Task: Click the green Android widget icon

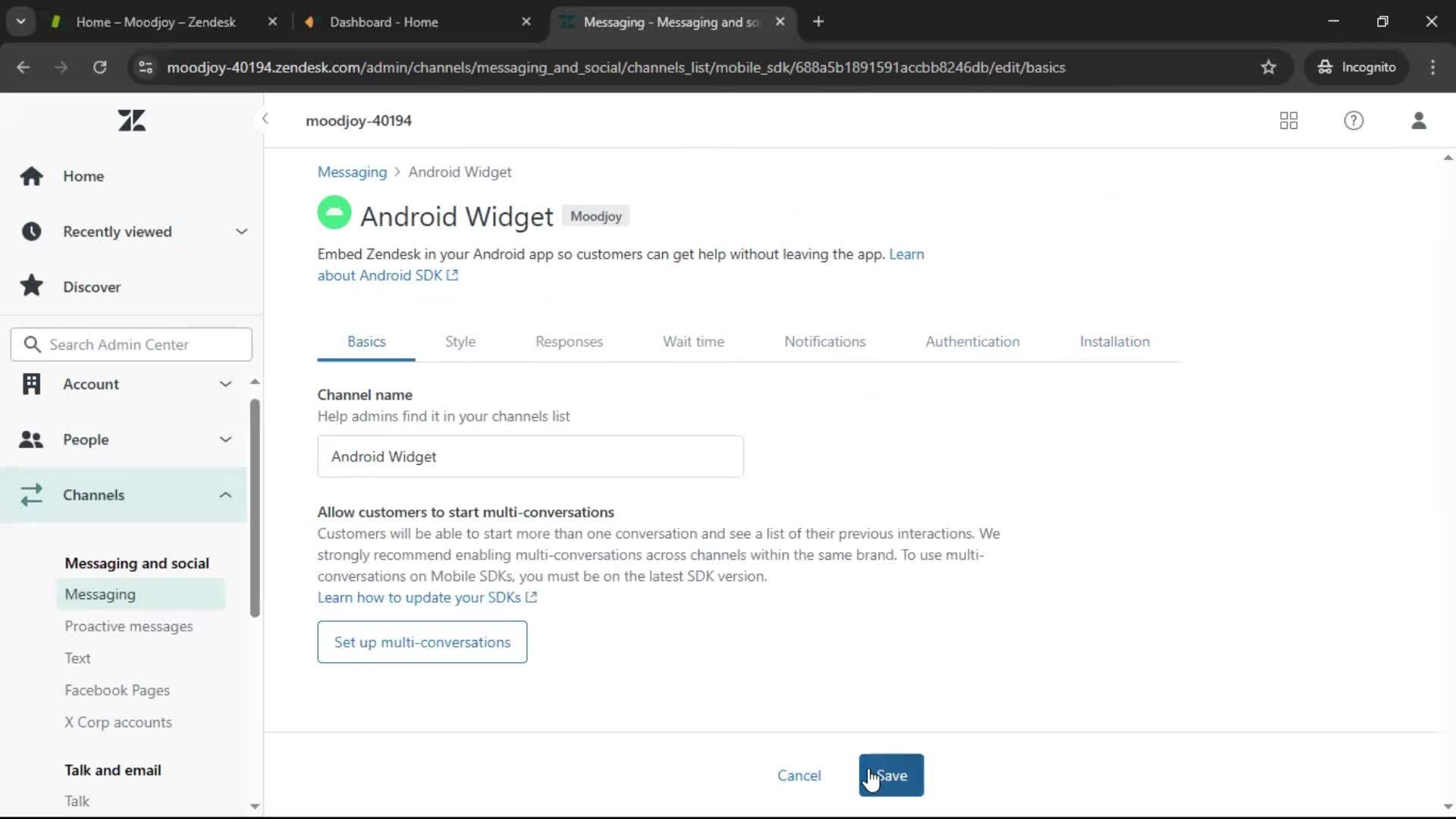Action: click(x=334, y=213)
